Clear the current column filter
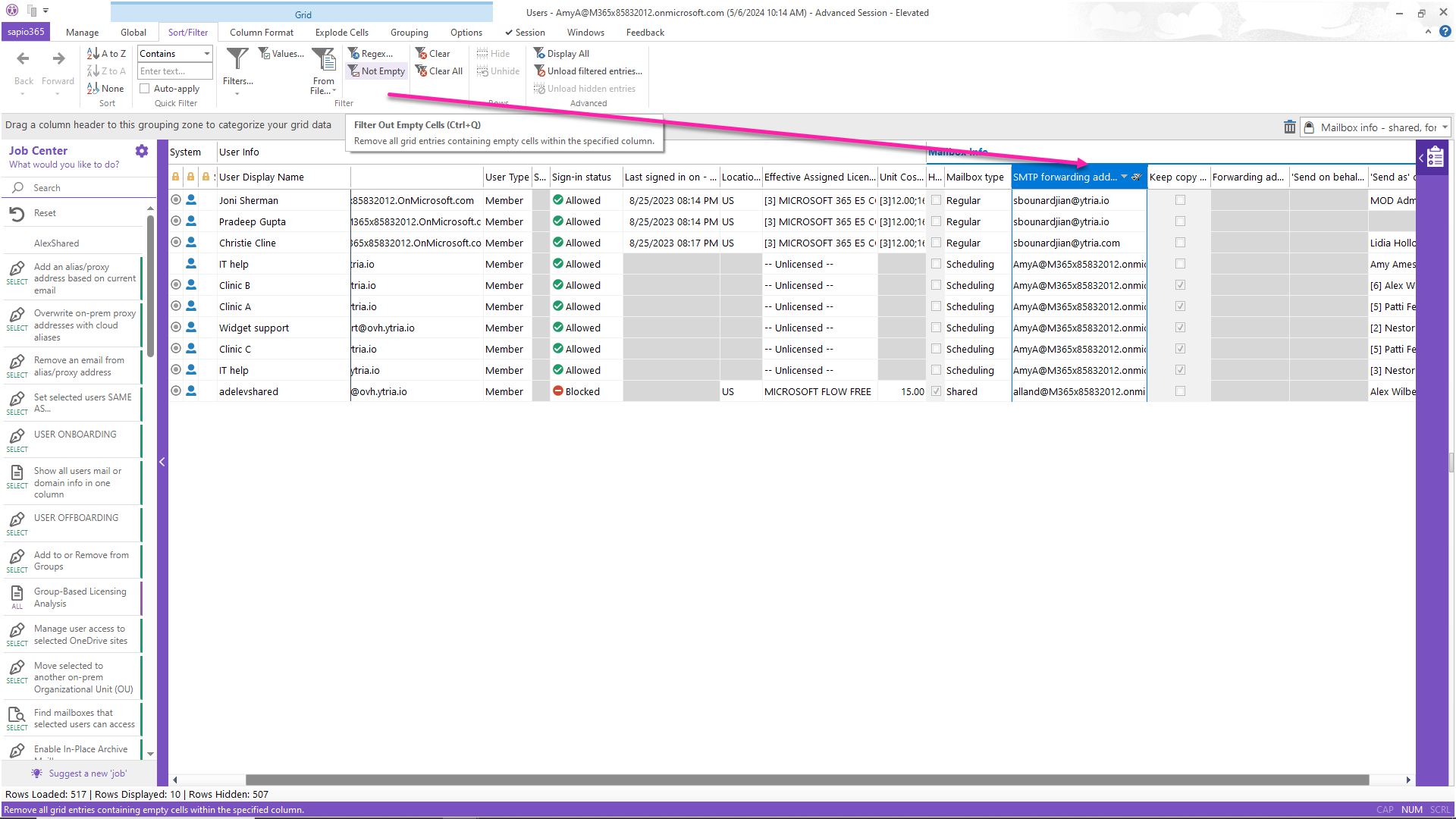The height and width of the screenshot is (819, 1456). 433,54
